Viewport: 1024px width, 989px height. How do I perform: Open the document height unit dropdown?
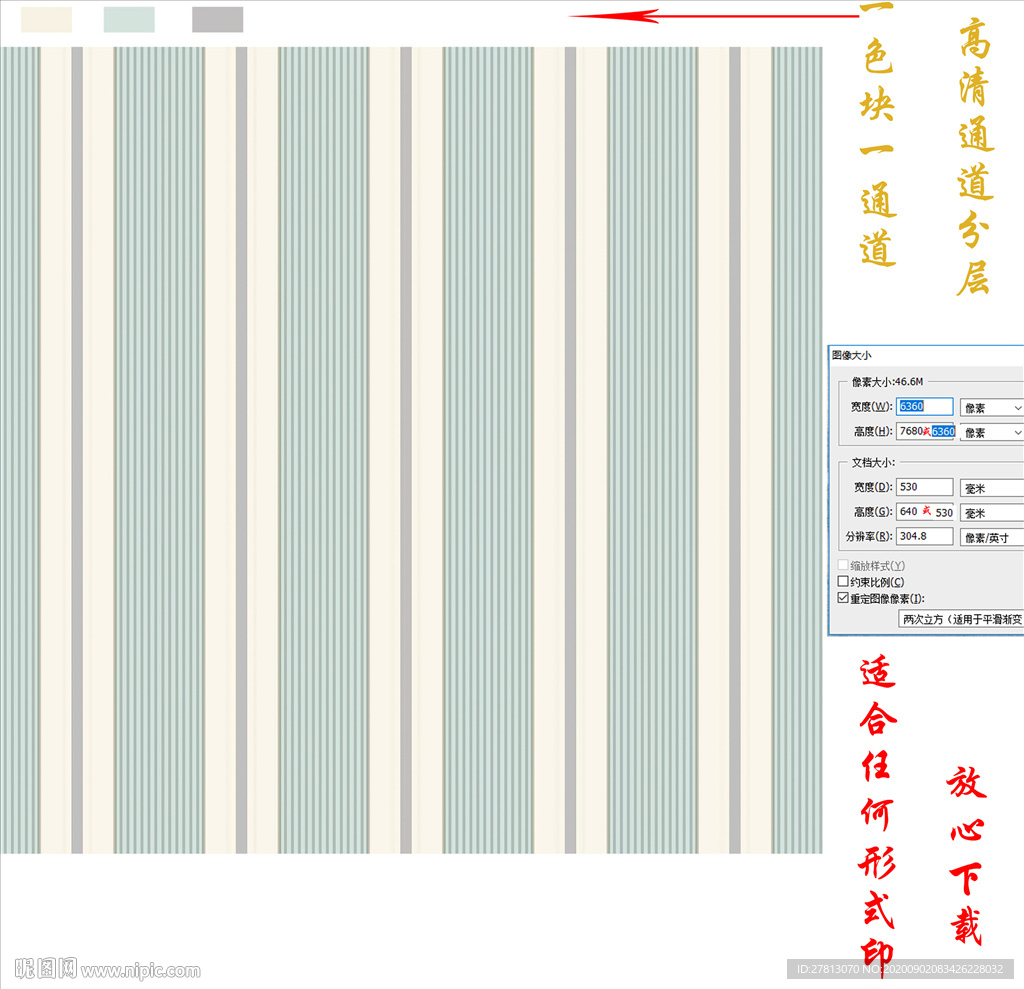[x=991, y=513]
